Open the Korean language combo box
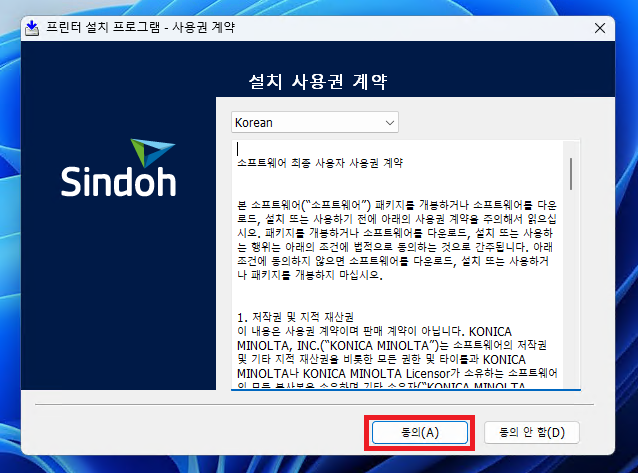Viewport: 638px width, 473px height. point(314,122)
